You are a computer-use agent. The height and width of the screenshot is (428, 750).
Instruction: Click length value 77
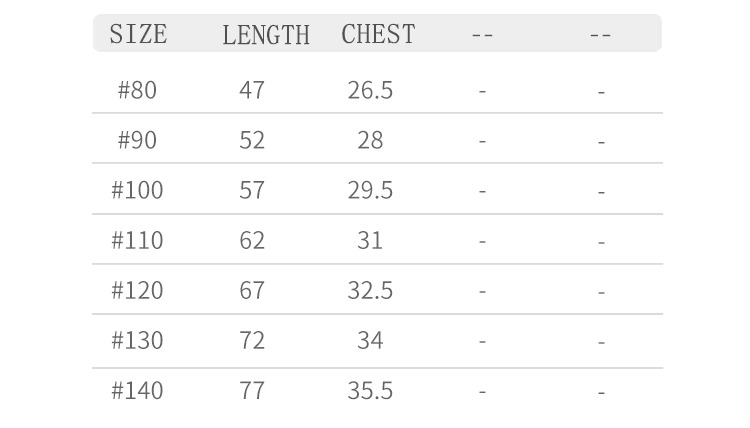click(x=252, y=390)
